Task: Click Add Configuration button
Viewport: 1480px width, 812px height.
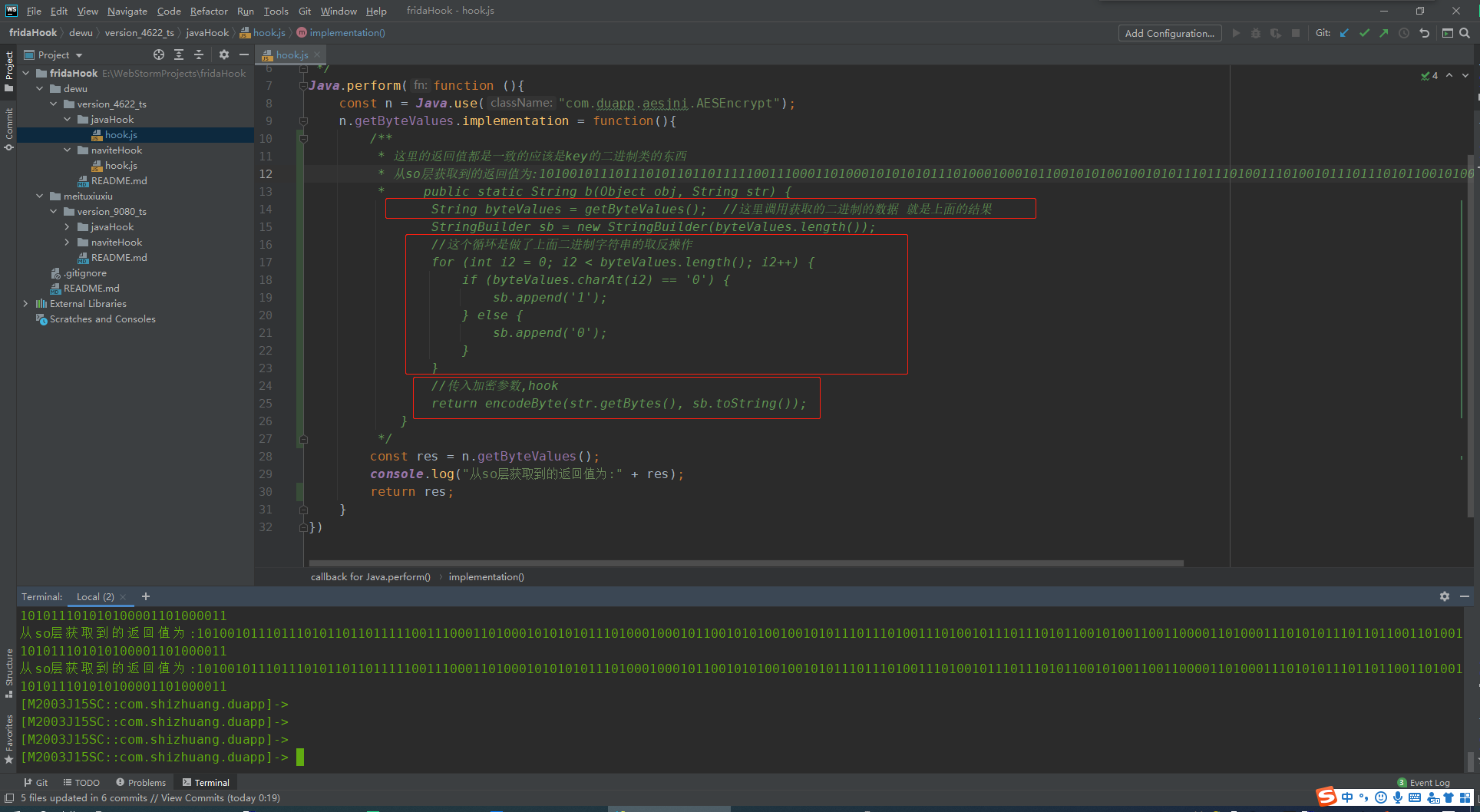Action: (x=1170, y=33)
